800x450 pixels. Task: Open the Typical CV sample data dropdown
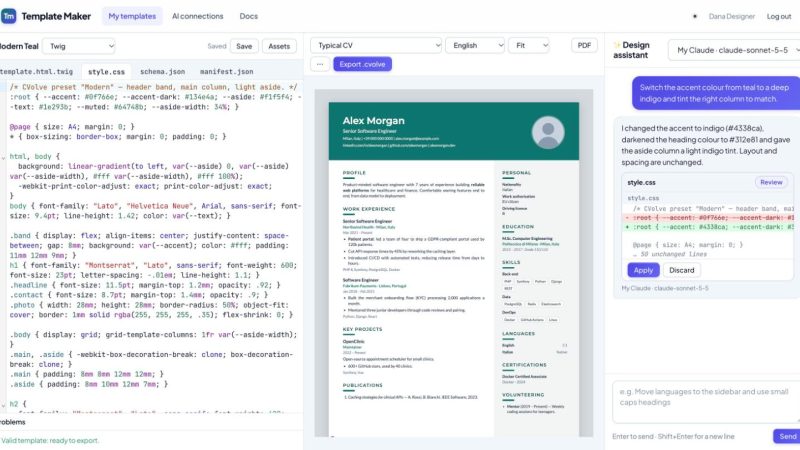pos(376,45)
